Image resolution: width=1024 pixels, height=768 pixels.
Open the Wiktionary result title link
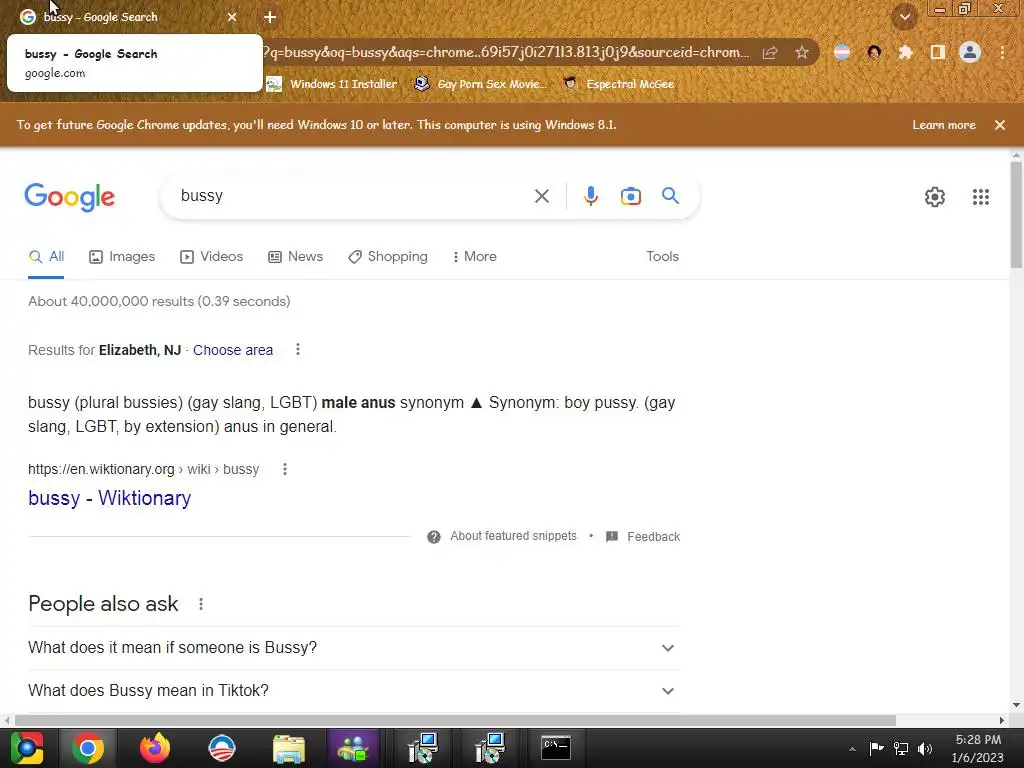[110, 498]
